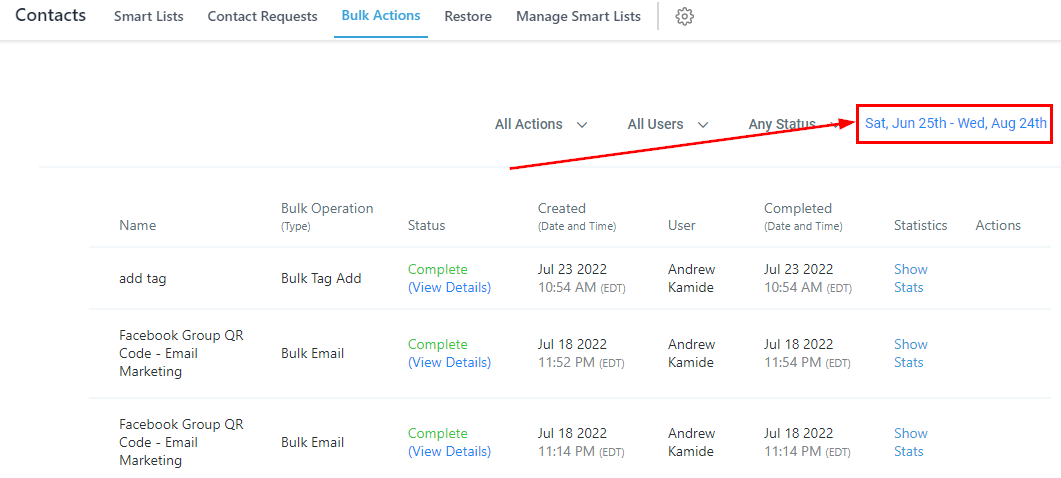Open the settings gear icon
Screen dimensions: 1061x478
click(684, 17)
